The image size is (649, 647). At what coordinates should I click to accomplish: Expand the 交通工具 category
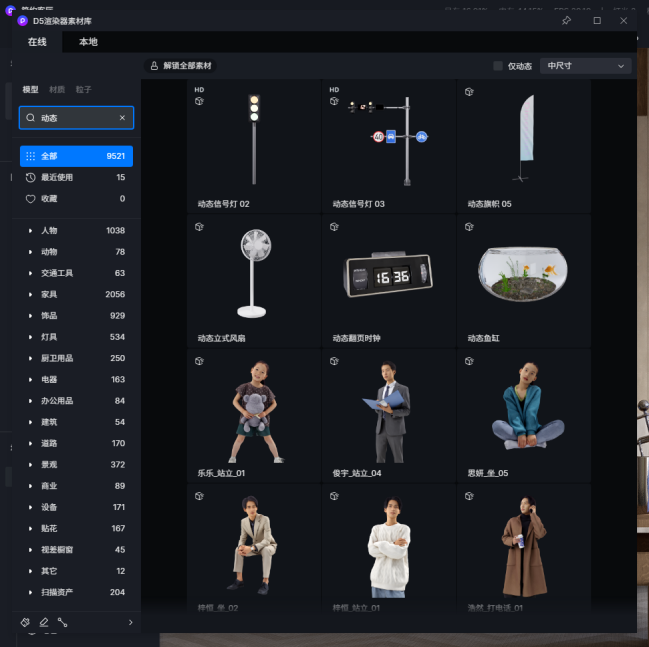(30, 273)
